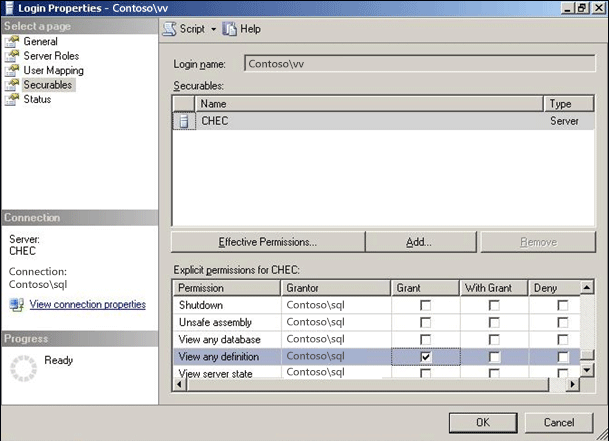Open the Script dropdown arrow

[x=213, y=30]
